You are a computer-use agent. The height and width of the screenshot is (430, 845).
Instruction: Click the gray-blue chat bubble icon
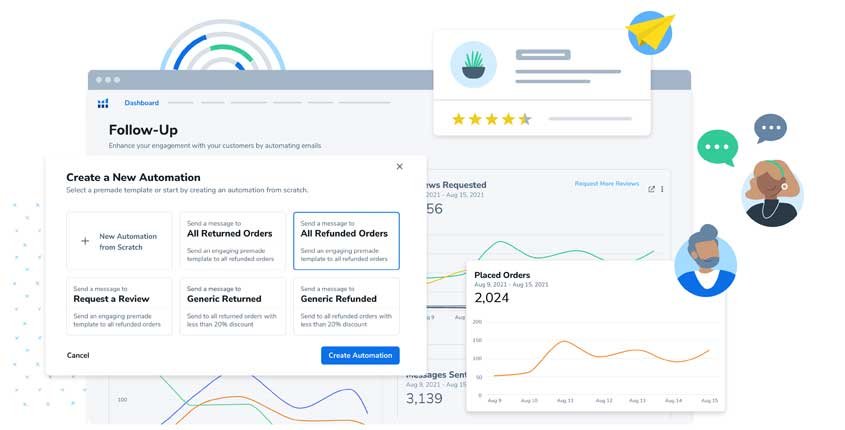771,128
